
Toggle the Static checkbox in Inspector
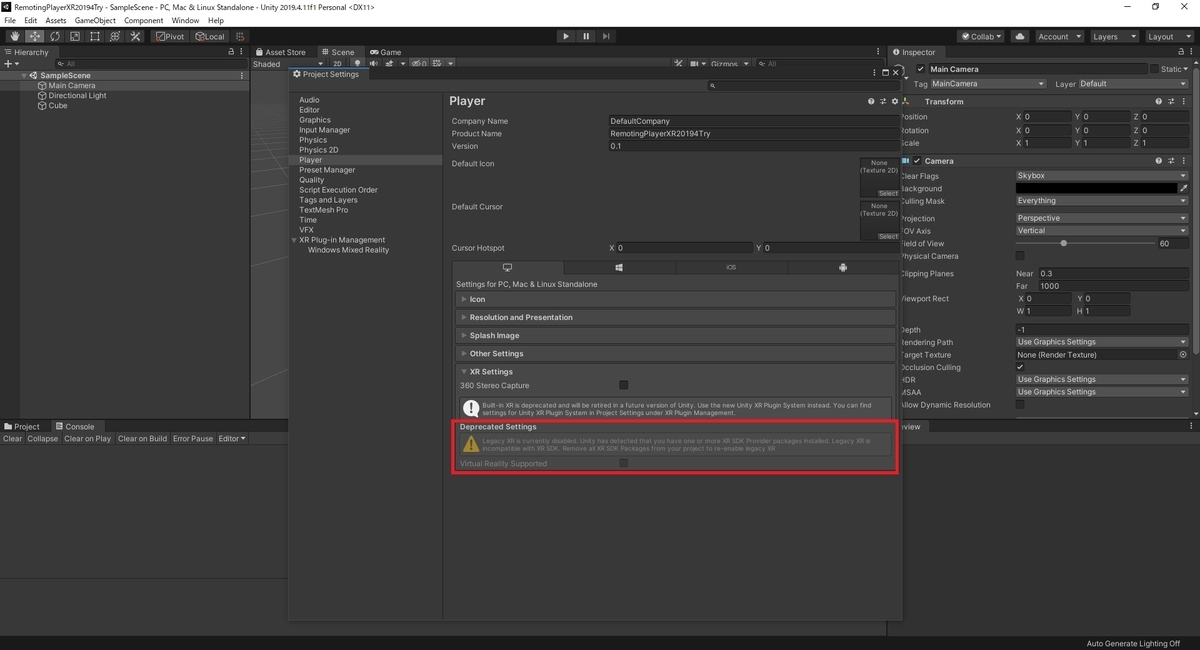[1154, 69]
